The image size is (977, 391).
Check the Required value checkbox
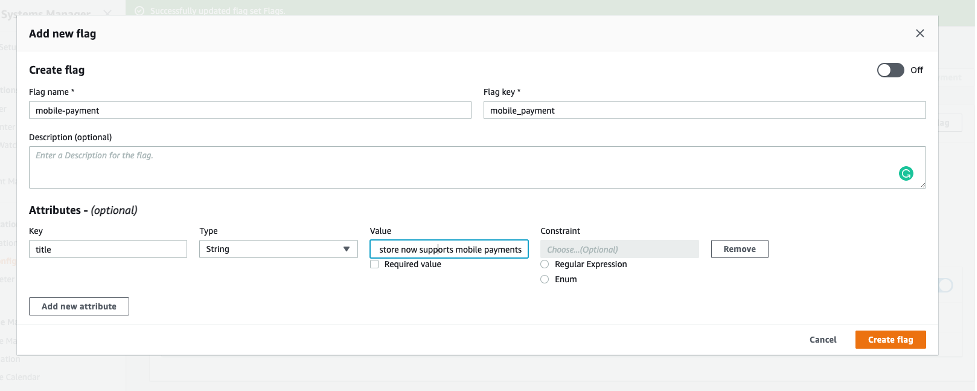374,265
